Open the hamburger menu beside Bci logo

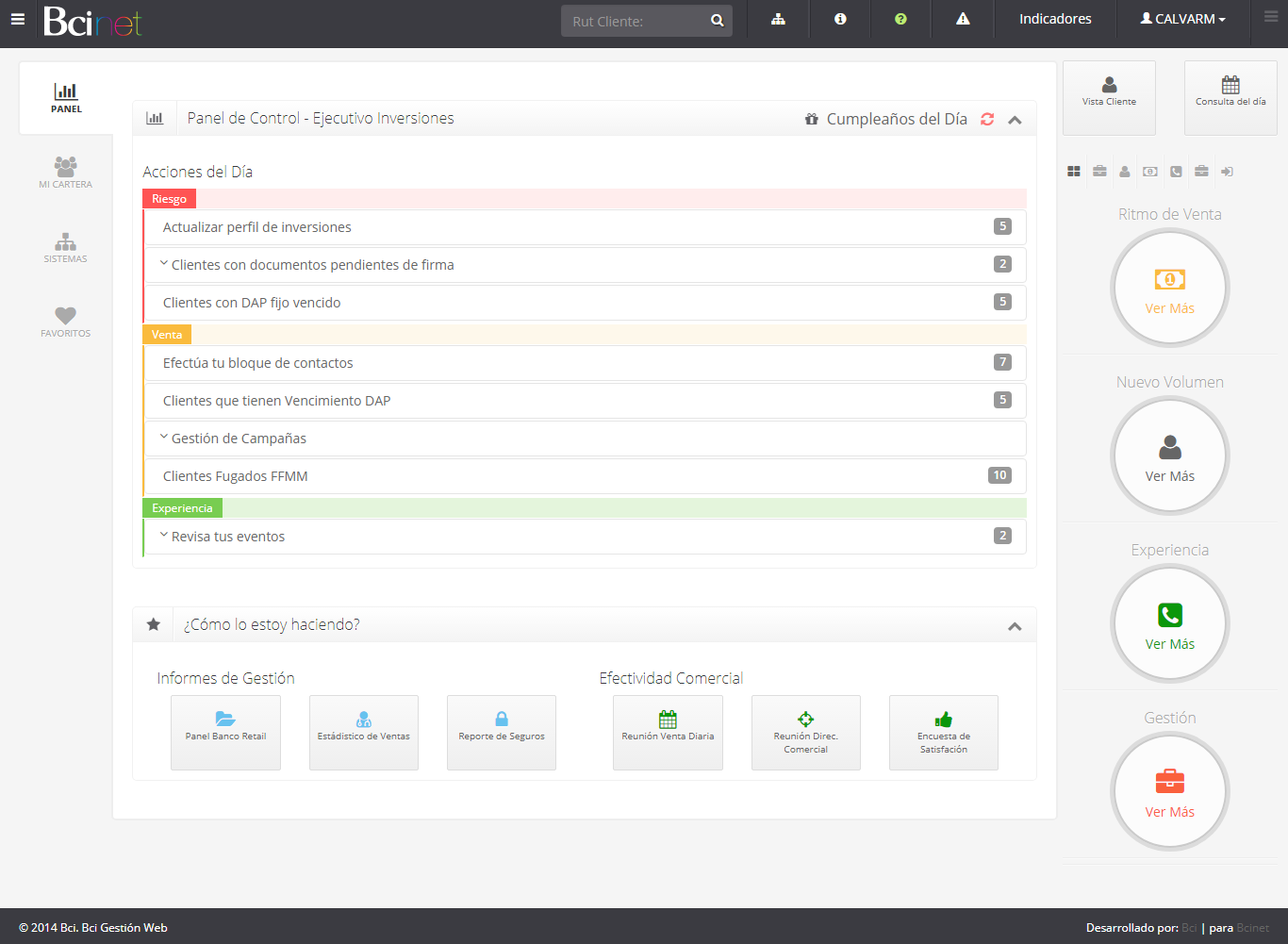[x=17, y=19]
